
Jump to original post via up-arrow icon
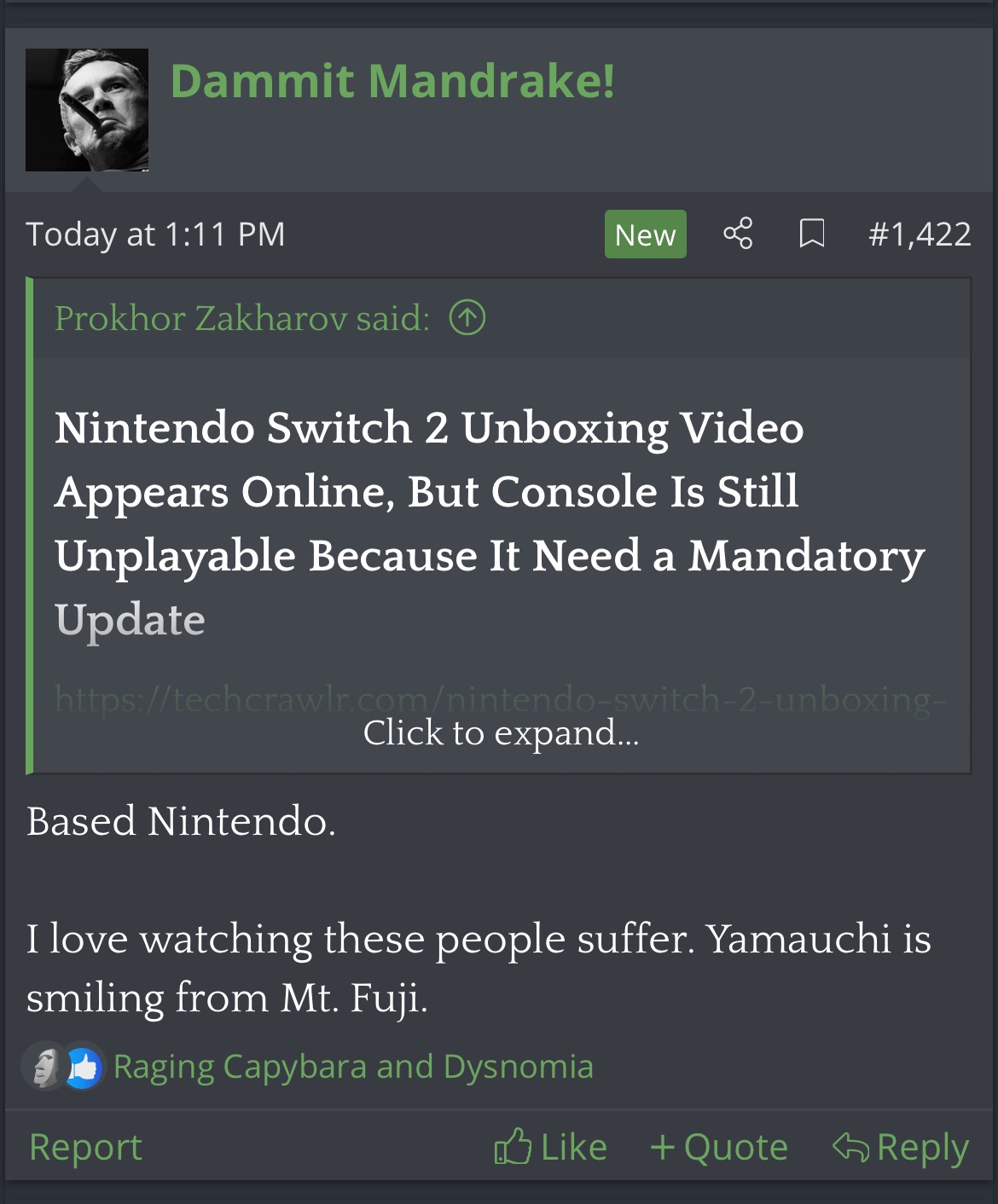pyautogui.click(x=467, y=318)
